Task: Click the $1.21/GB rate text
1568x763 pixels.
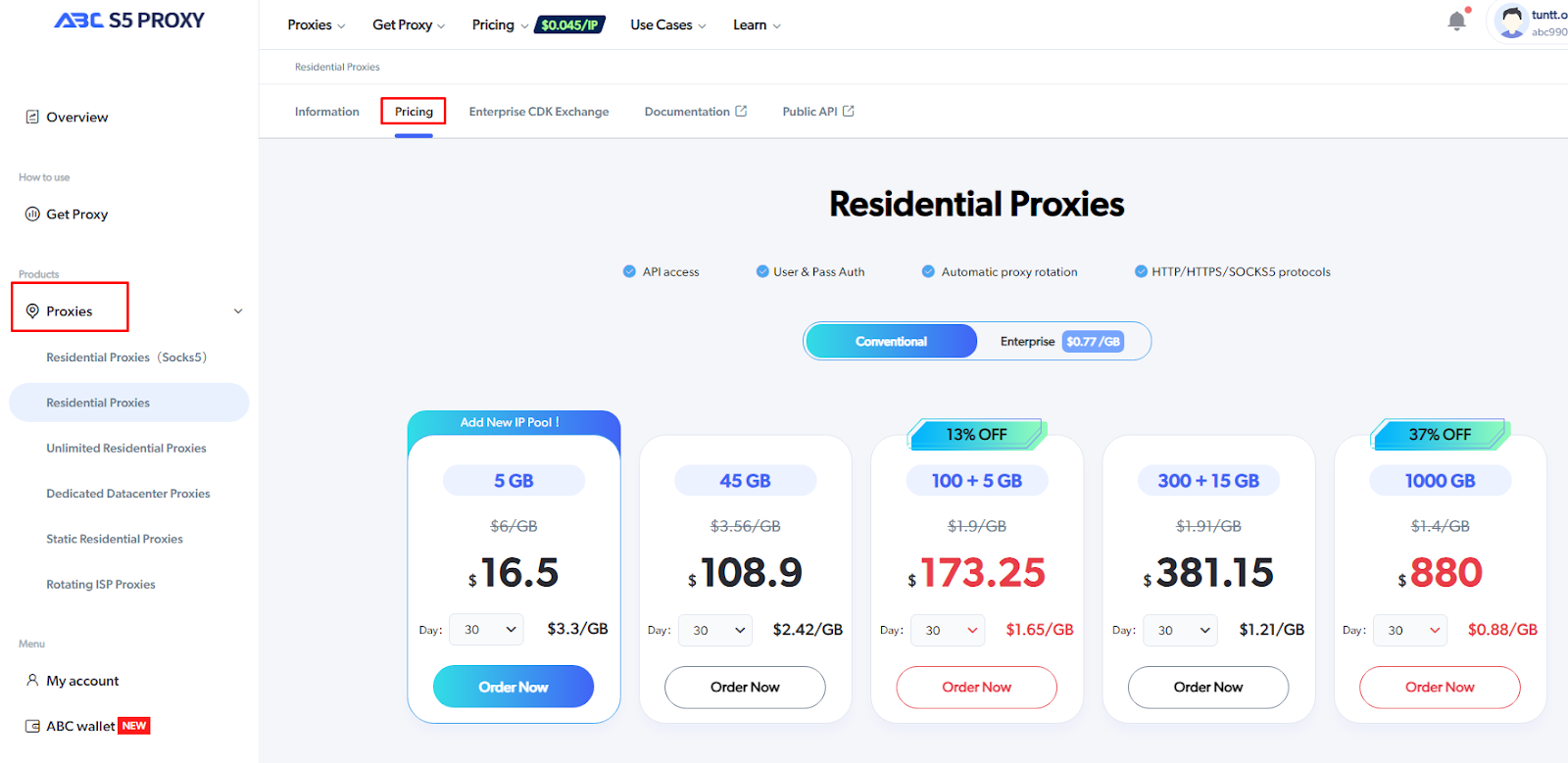Action: 1271,630
